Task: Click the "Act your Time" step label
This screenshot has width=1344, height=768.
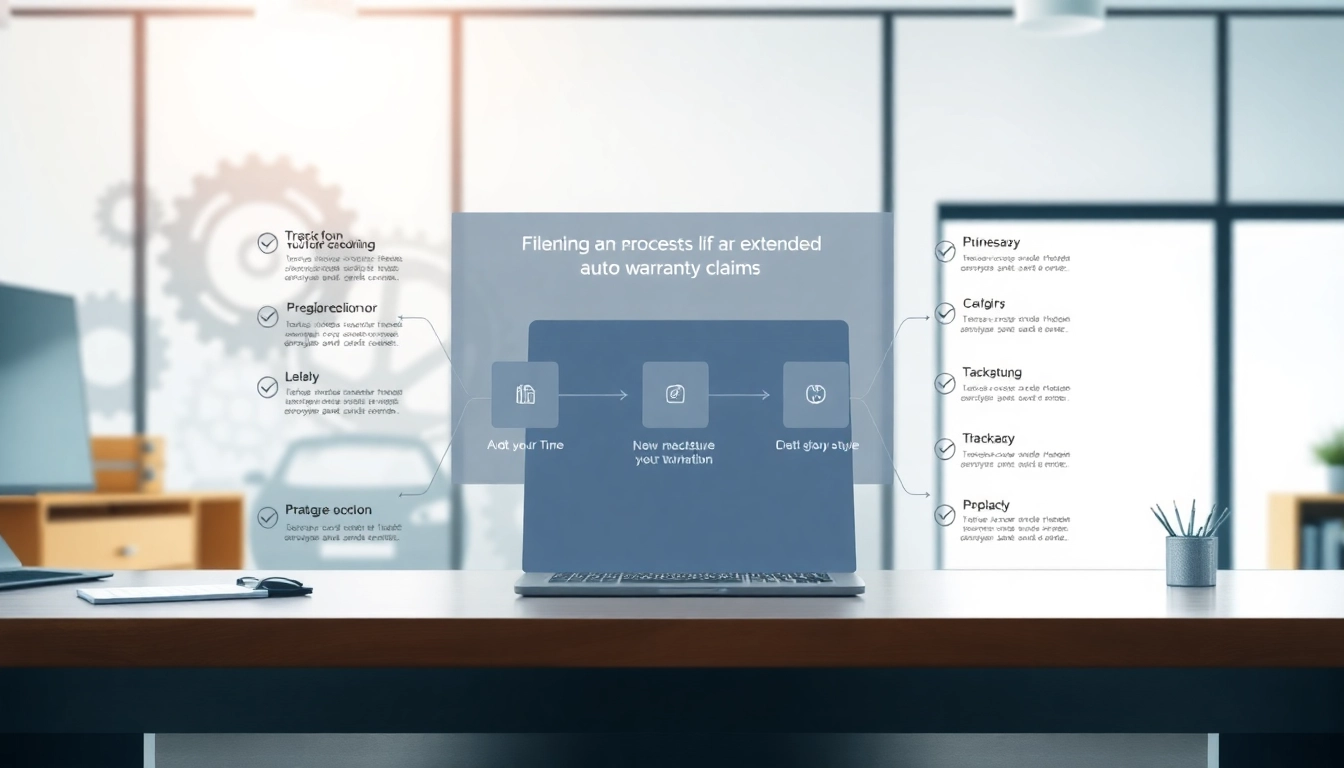Action: coord(525,445)
